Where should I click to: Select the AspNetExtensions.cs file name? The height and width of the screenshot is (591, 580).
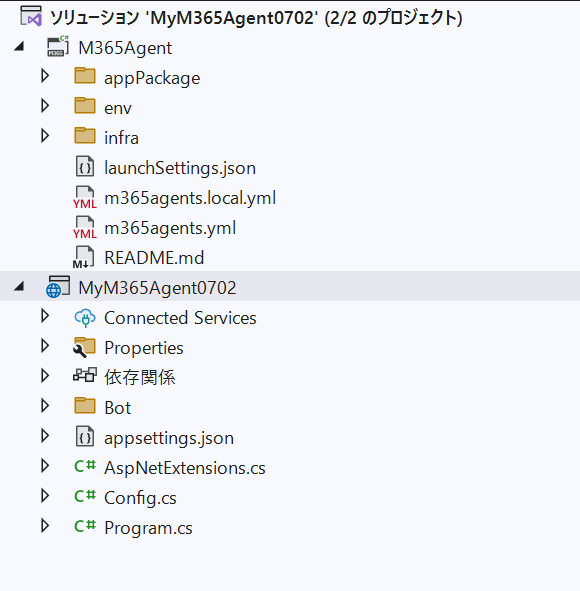point(185,468)
